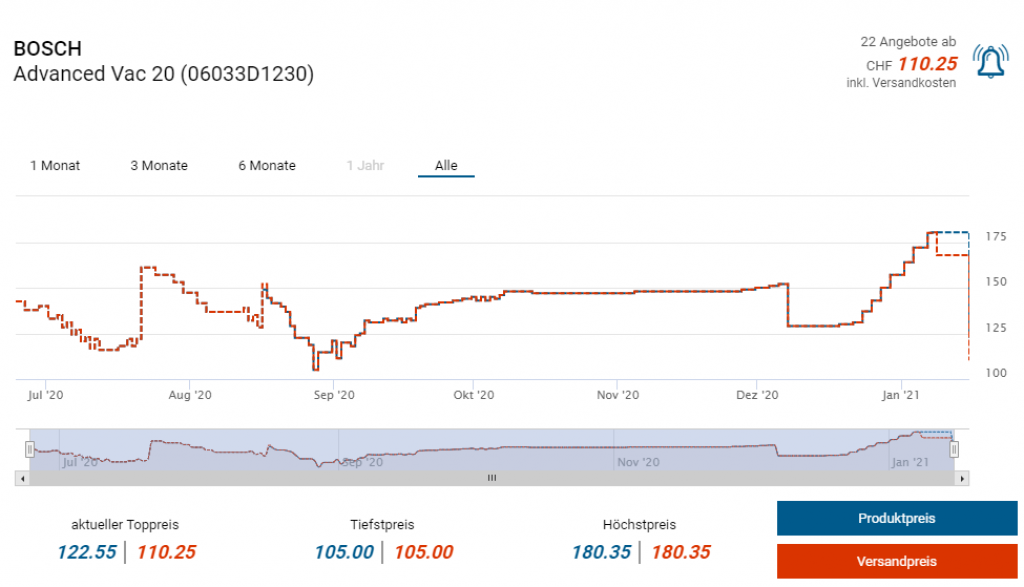Show the 6 Monate price history

(267, 166)
